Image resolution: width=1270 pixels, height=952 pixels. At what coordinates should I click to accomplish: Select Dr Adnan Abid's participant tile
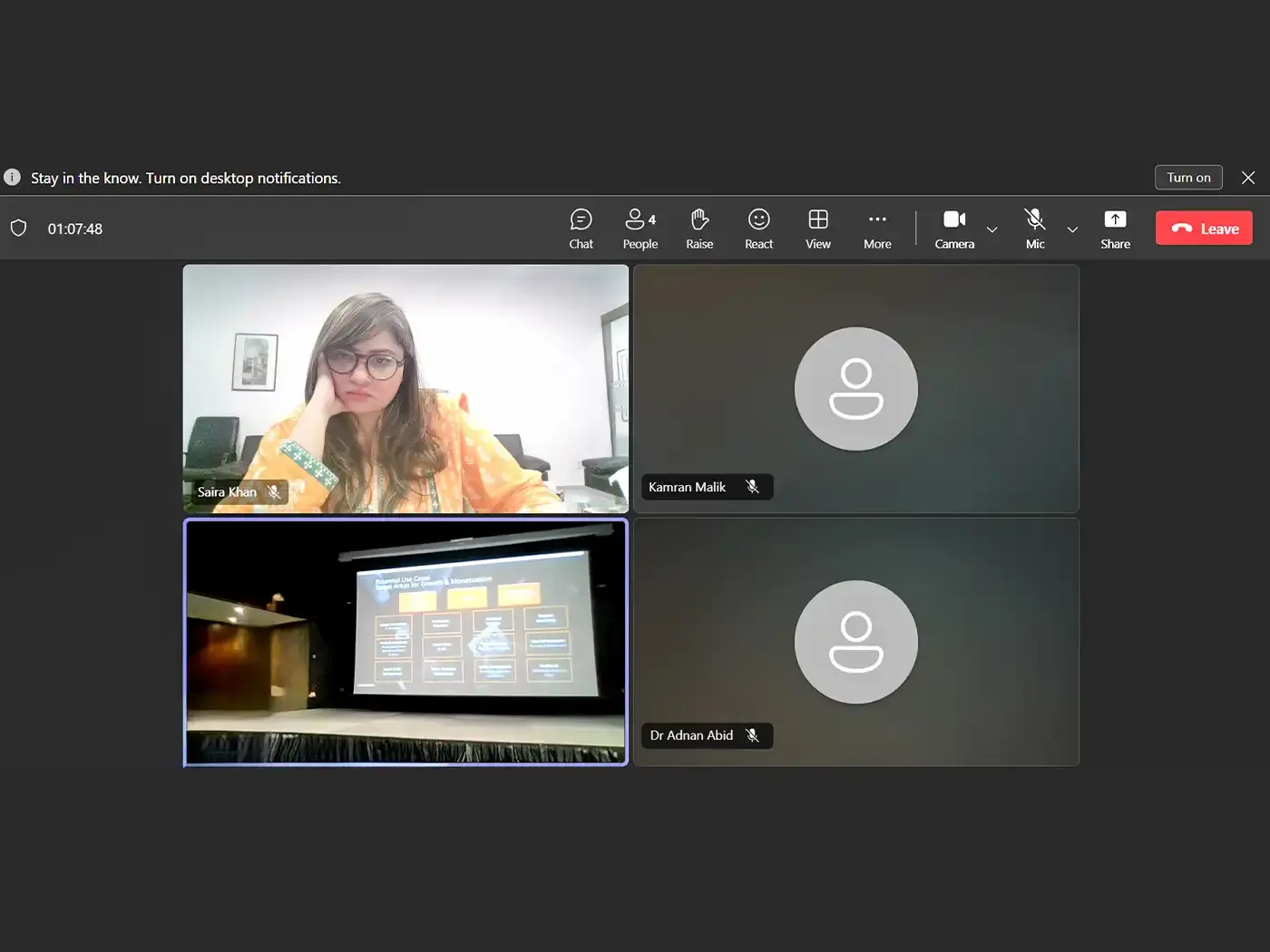click(x=855, y=642)
